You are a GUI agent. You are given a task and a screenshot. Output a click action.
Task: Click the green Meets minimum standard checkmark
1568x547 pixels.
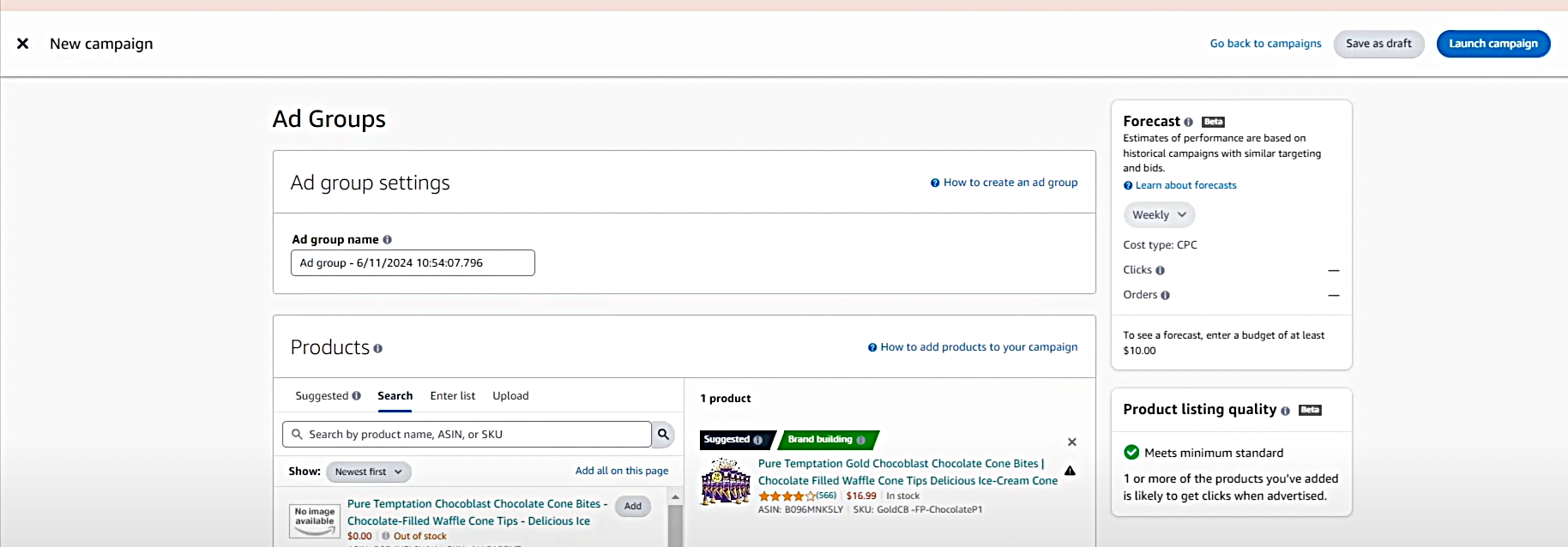(1131, 452)
